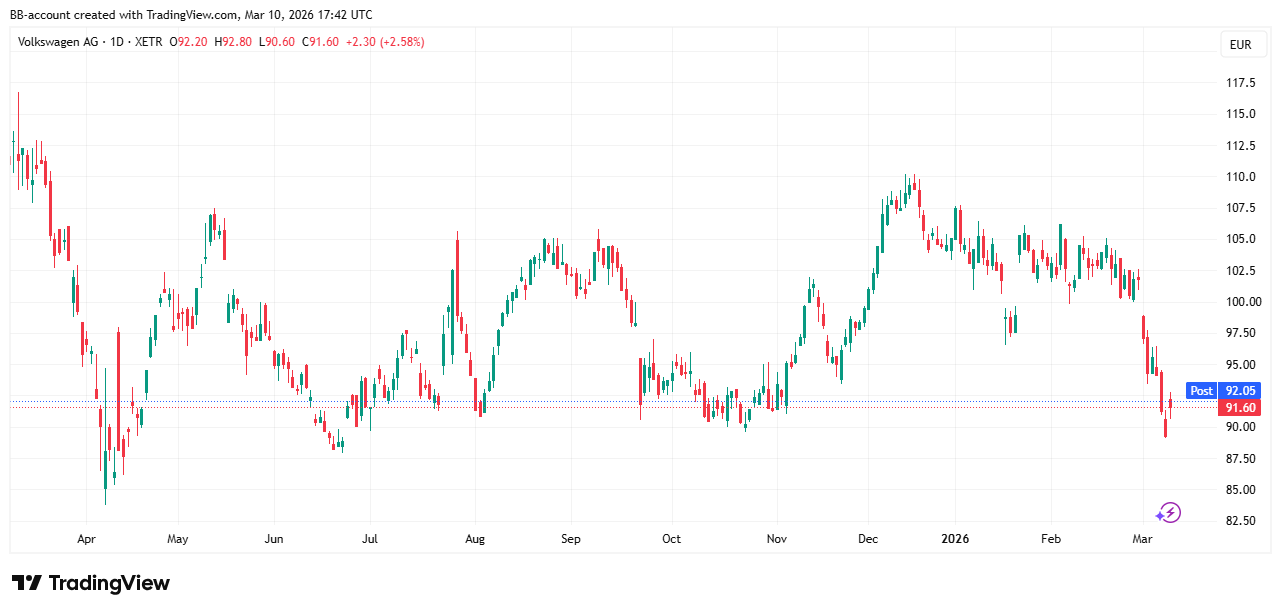Click the +2.30 (+2.58%) change value
1281x613 pixels.
tap(384, 42)
